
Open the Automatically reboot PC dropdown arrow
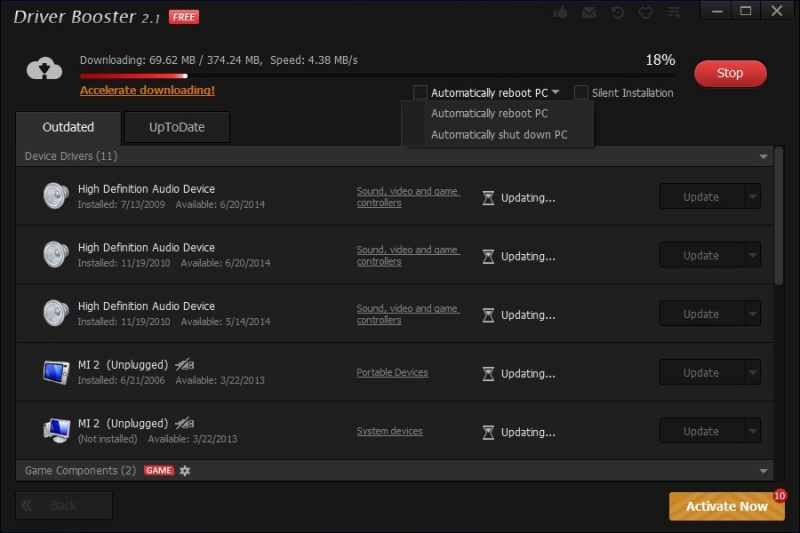tap(556, 92)
